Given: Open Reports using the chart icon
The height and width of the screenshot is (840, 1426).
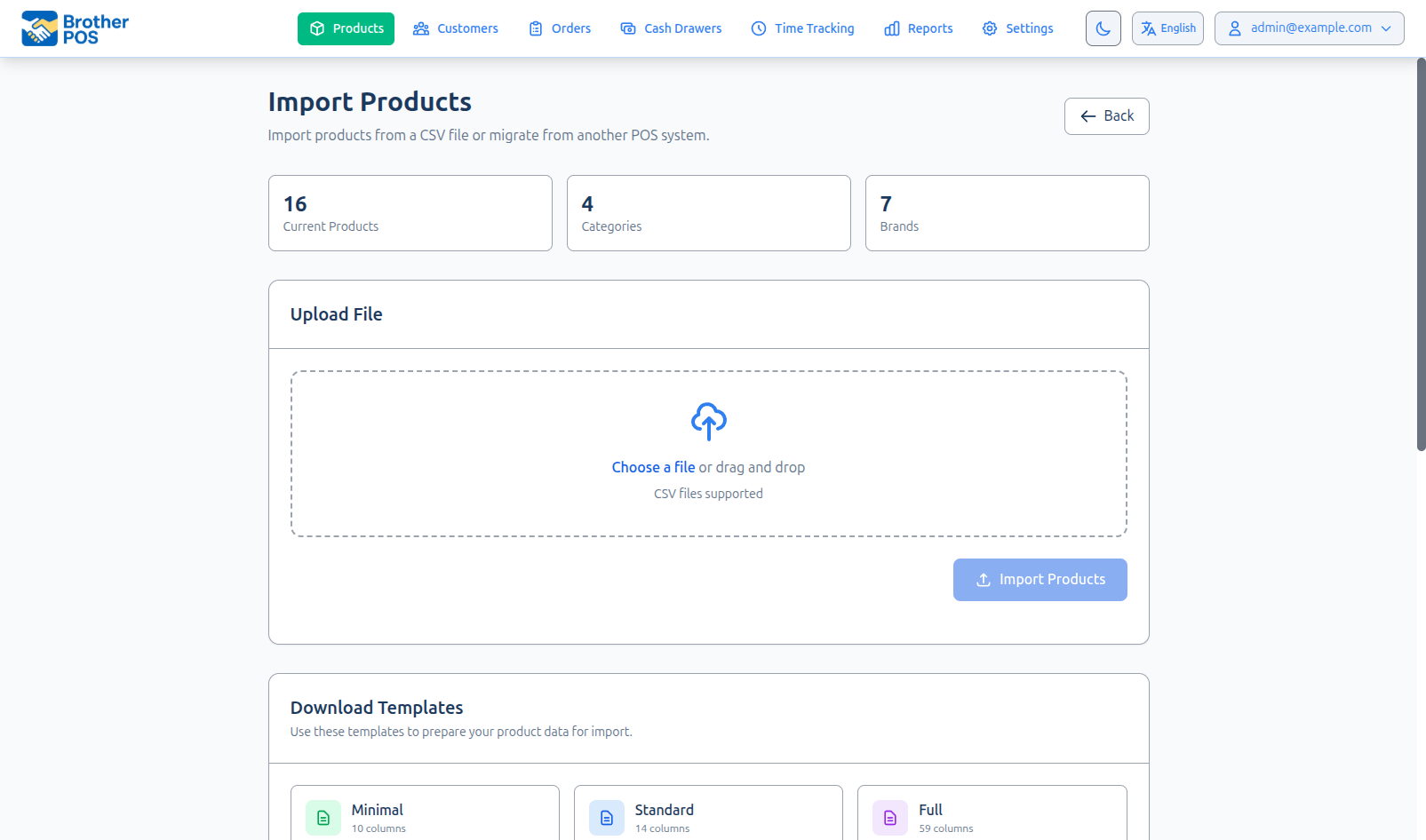Looking at the screenshot, I should click(x=891, y=28).
